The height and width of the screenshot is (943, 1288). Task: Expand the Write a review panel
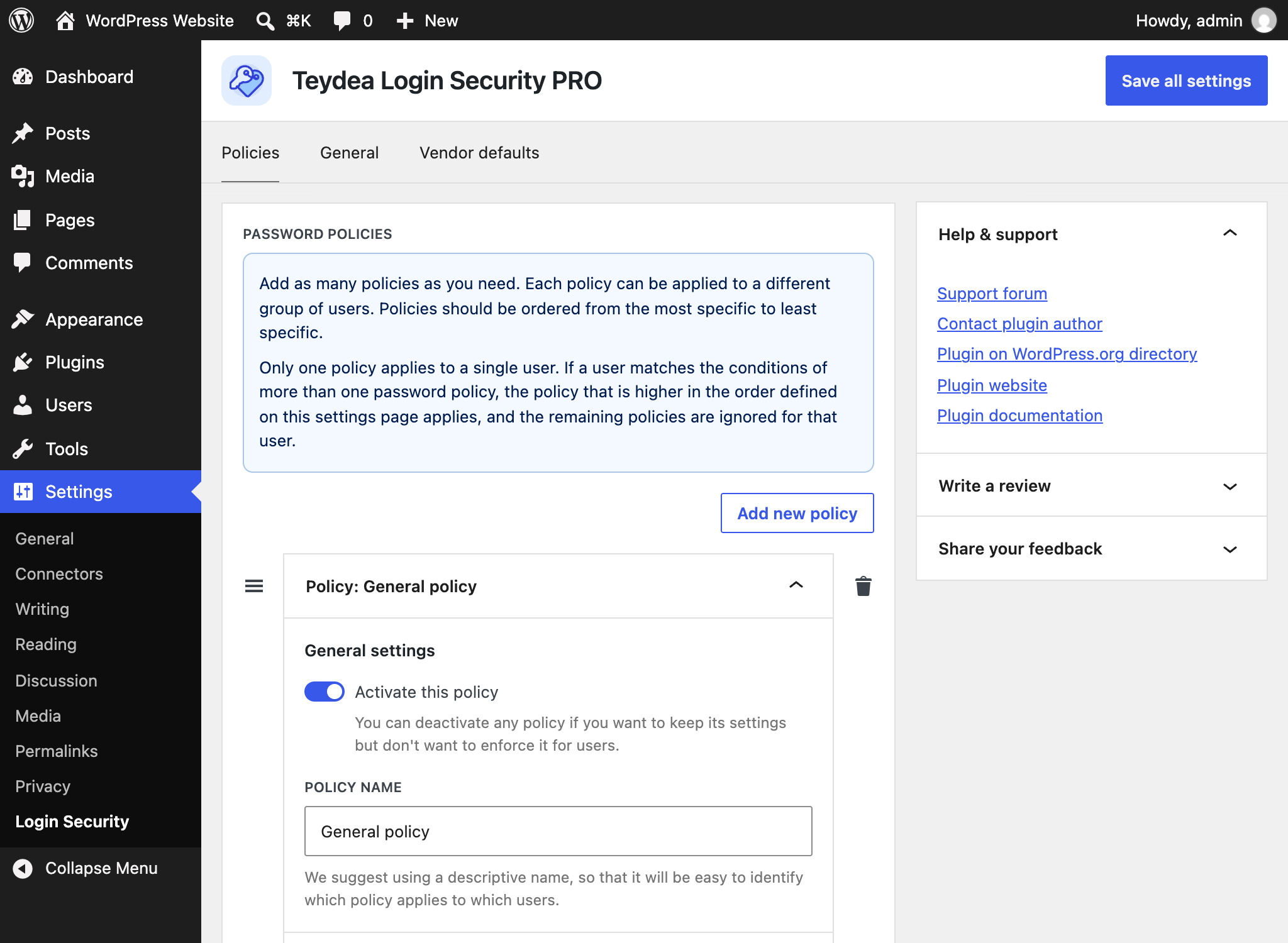[x=1230, y=487]
